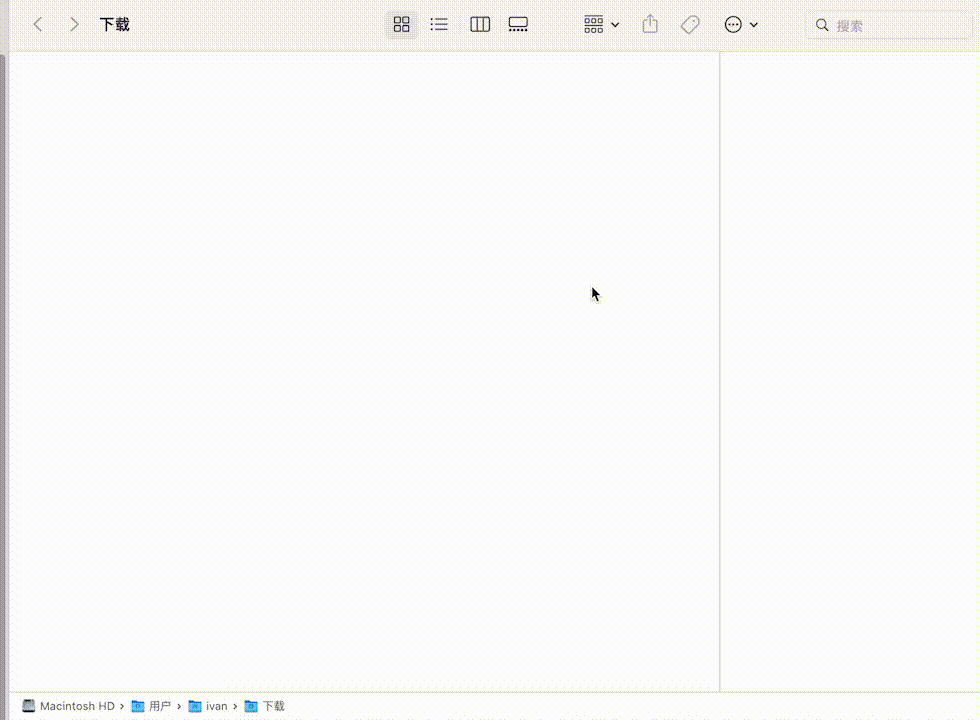
Task: Select 用户 folder in path bar
Action: coord(151,706)
